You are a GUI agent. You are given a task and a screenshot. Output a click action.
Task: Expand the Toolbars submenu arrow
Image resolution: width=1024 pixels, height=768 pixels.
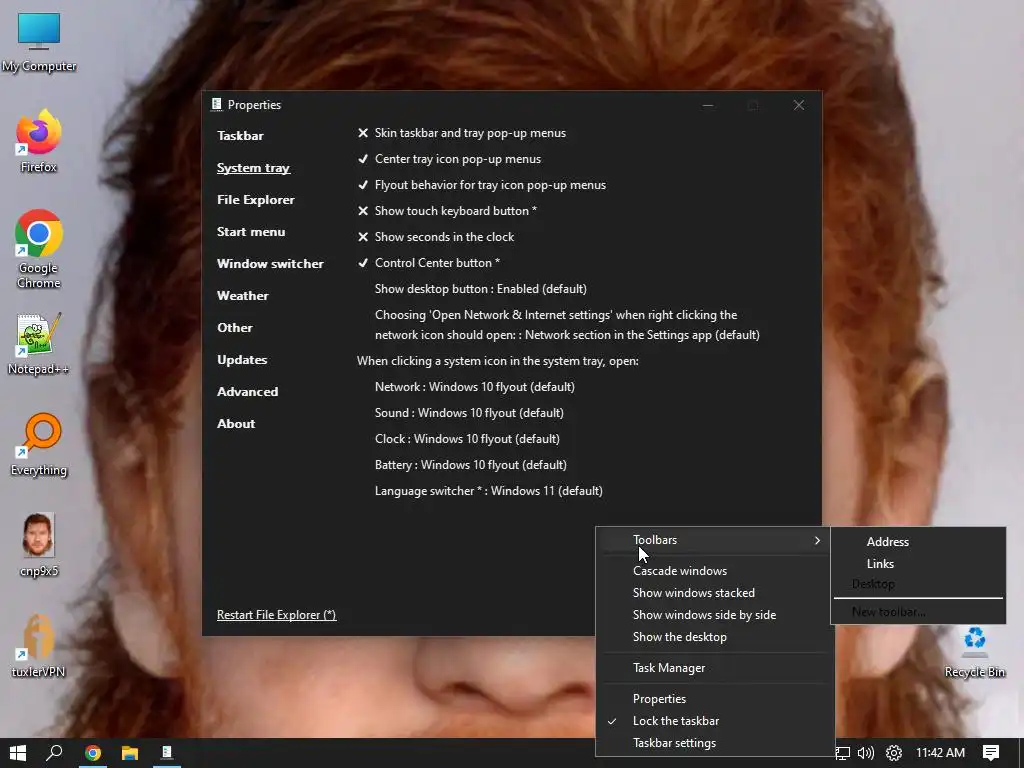click(817, 541)
